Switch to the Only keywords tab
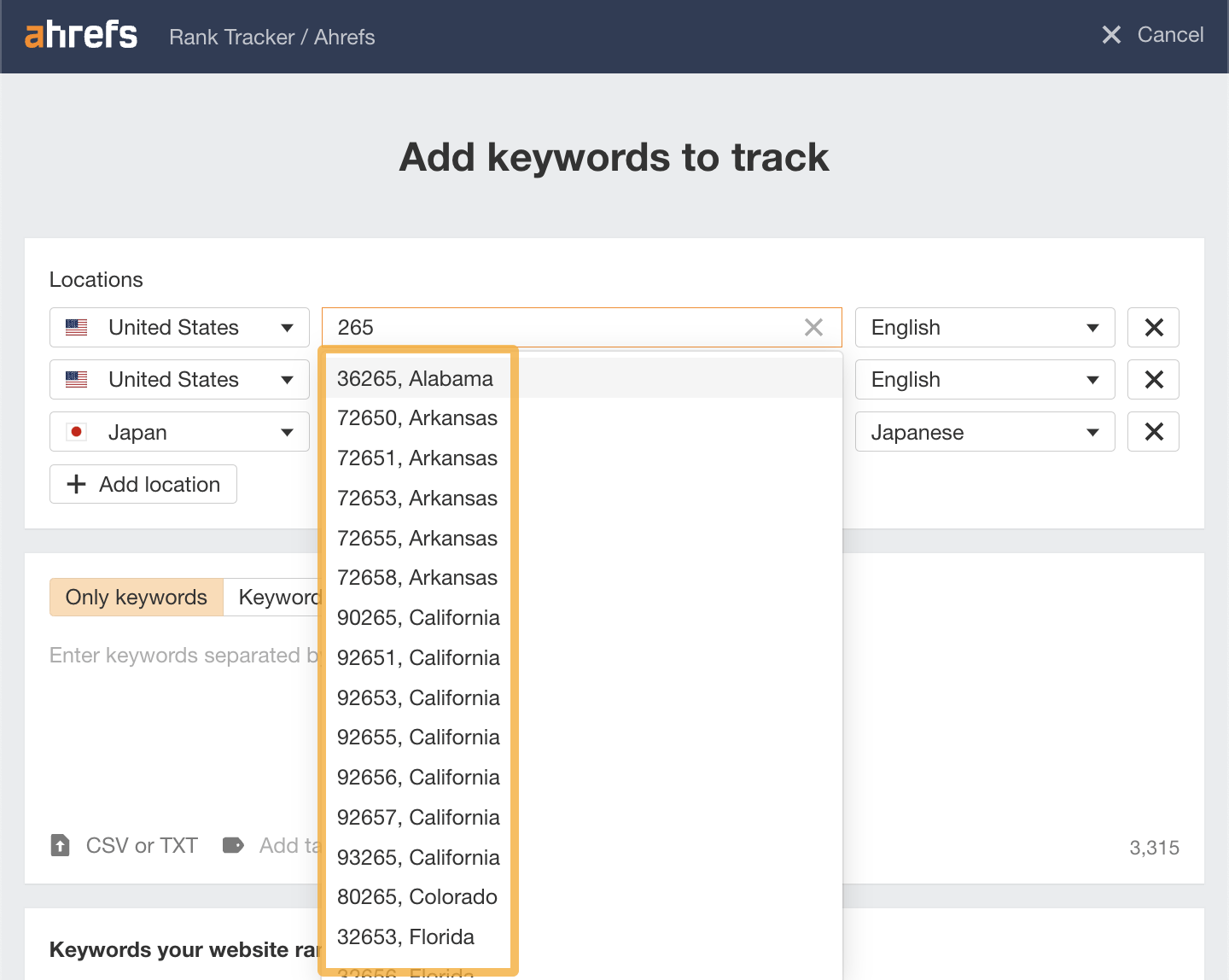The height and width of the screenshot is (980, 1229). pos(135,597)
